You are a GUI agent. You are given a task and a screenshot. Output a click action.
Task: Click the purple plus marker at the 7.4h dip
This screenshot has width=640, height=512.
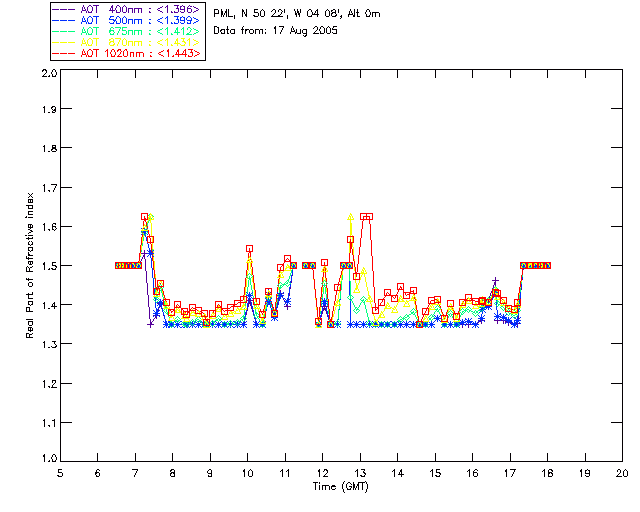pyautogui.click(x=151, y=324)
